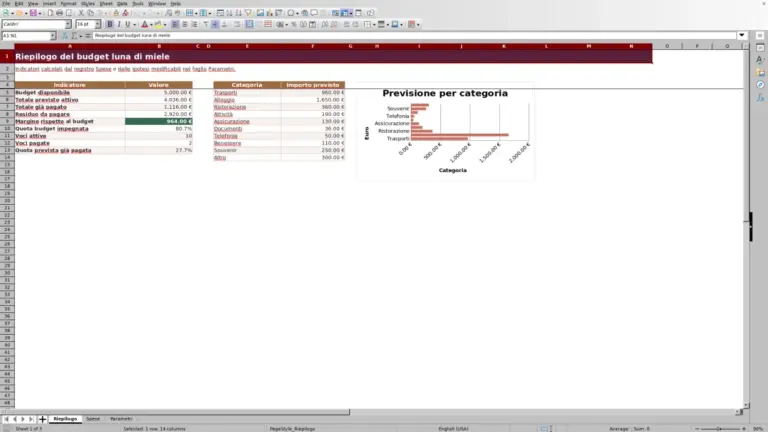Click the yellow background color highlighter swatch
The height and width of the screenshot is (432, 768).
[158, 24]
